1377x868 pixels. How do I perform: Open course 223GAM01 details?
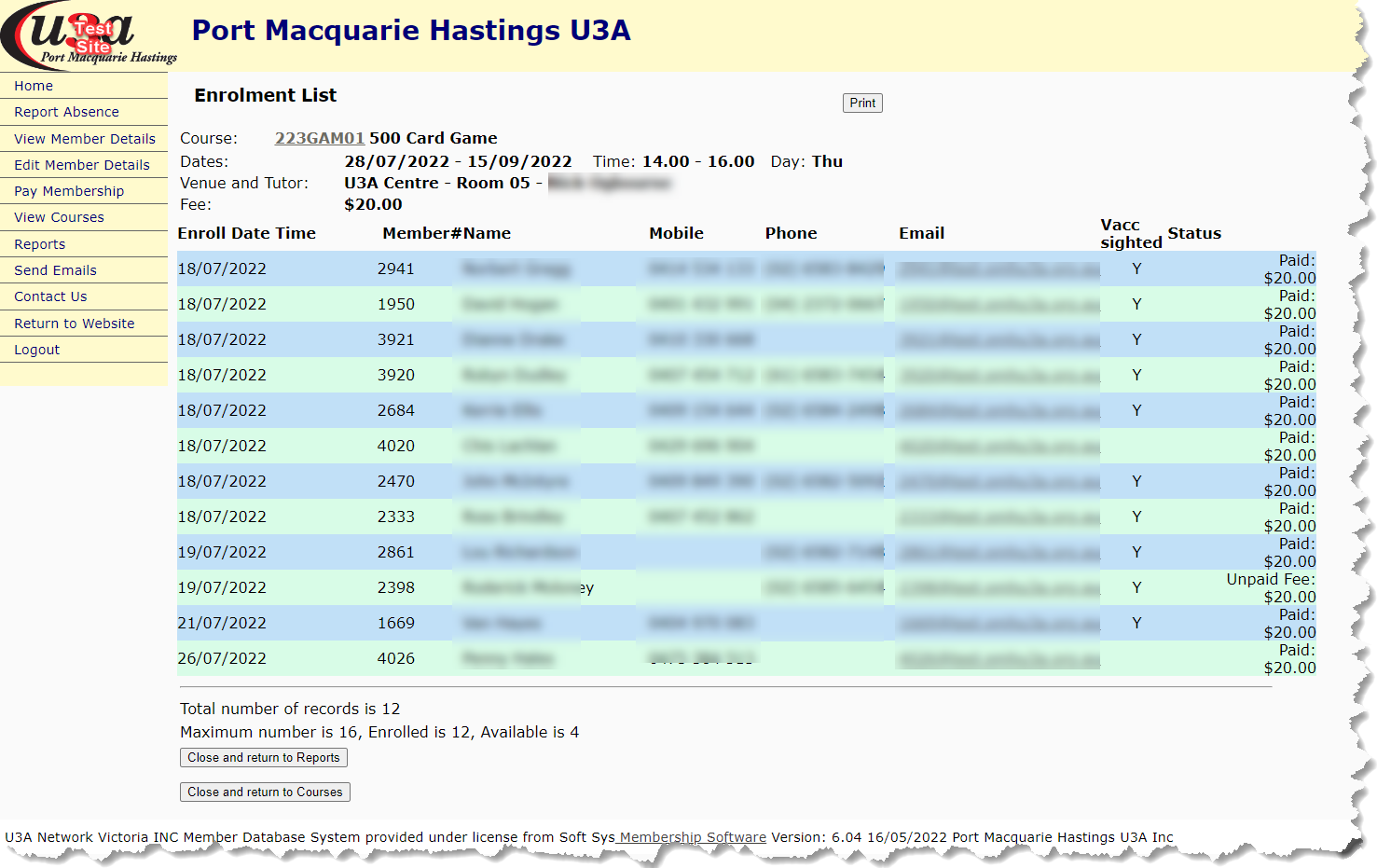point(320,137)
